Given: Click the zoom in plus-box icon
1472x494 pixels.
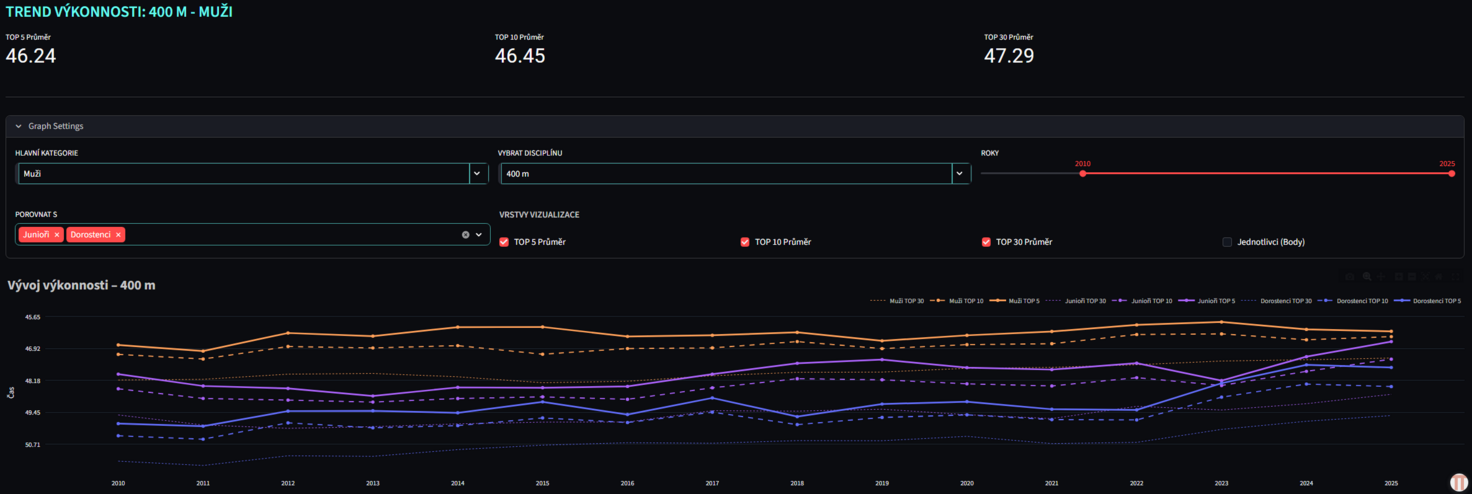Looking at the screenshot, I should [x=1399, y=276].
